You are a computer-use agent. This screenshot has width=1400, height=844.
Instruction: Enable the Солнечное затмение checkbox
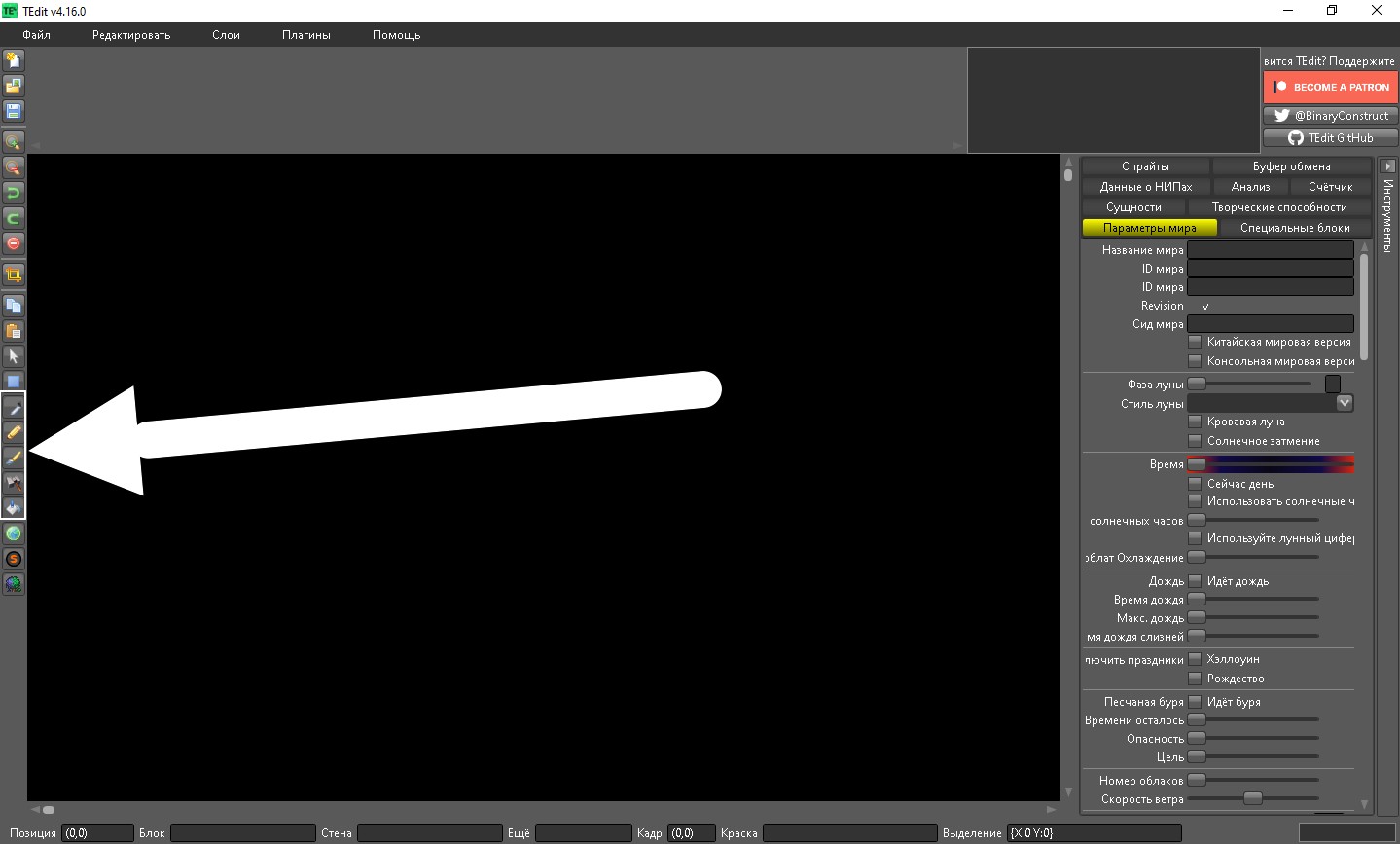pyautogui.click(x=1195, y=441)
